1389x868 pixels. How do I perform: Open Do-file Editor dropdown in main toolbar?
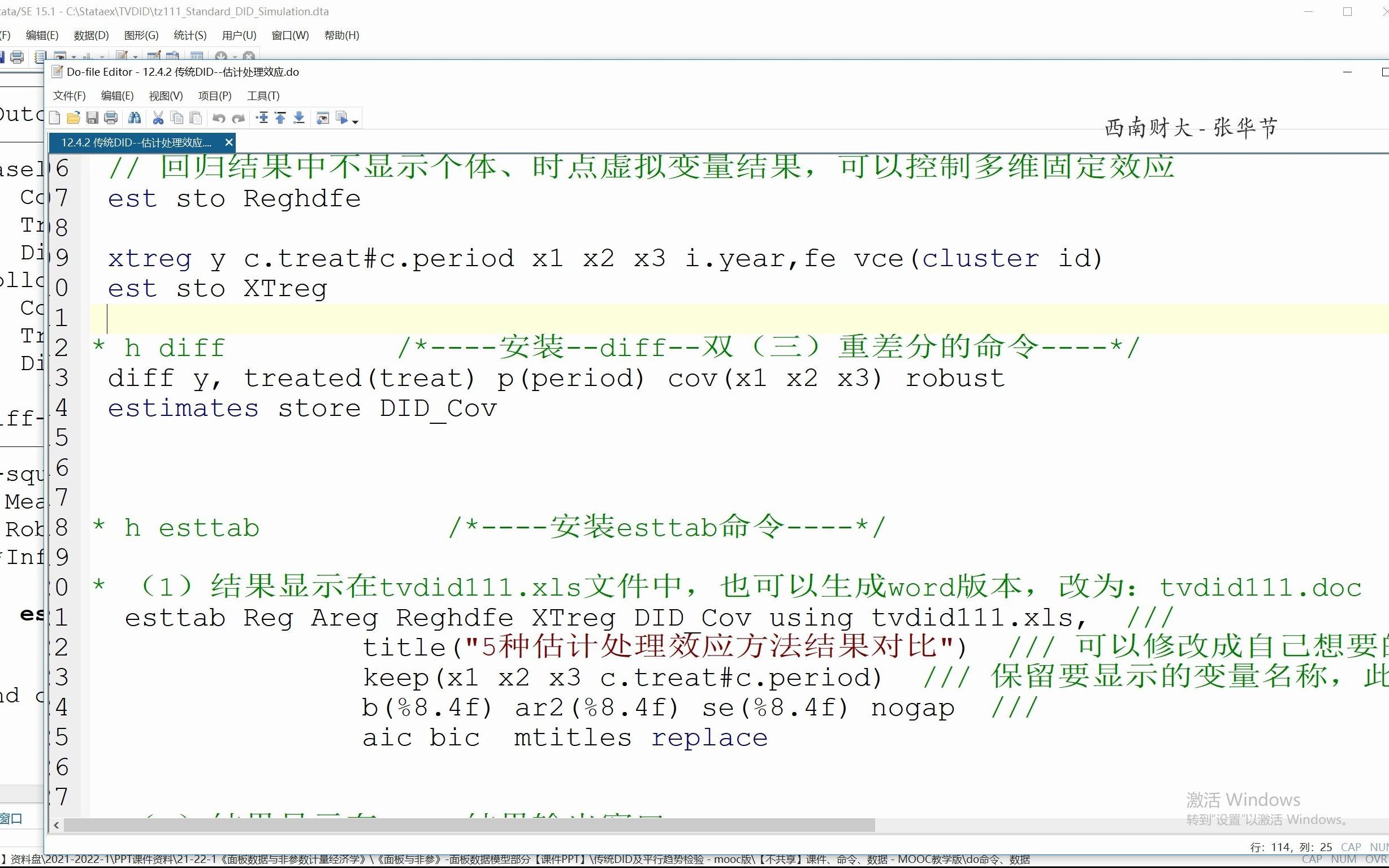[136, 57]
